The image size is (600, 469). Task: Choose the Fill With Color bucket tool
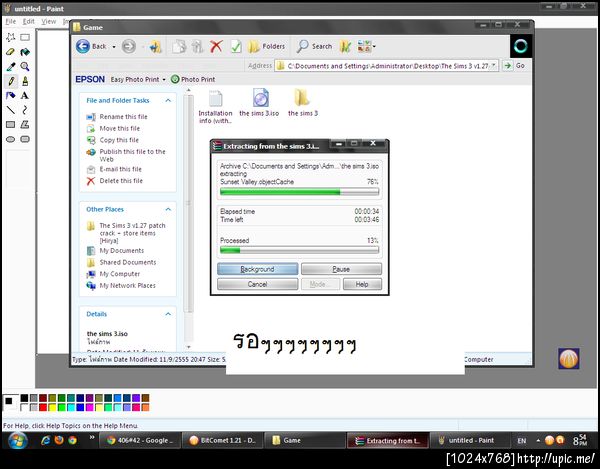[25, 52]
